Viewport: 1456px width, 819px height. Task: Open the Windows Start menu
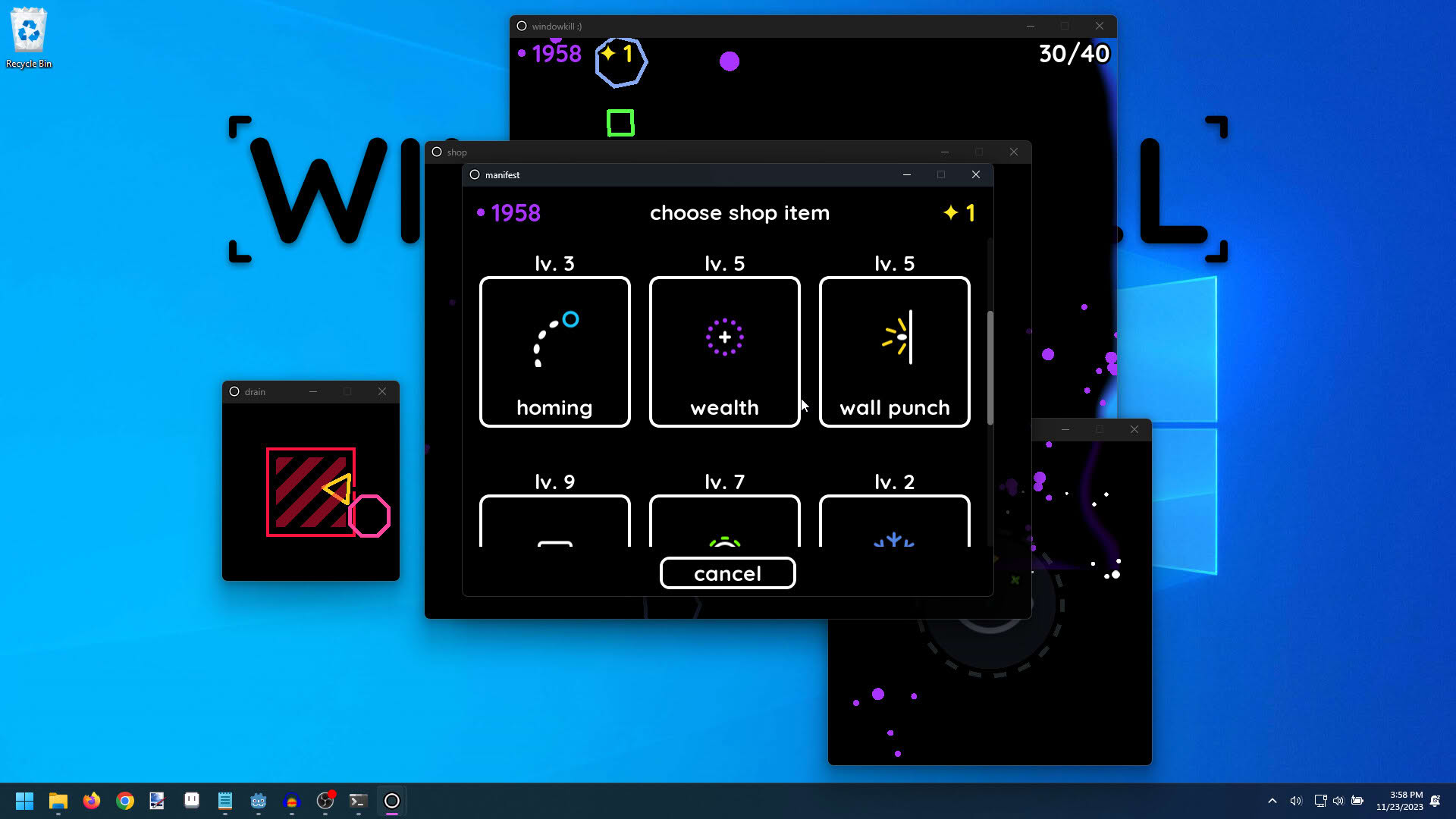(24, 801)
